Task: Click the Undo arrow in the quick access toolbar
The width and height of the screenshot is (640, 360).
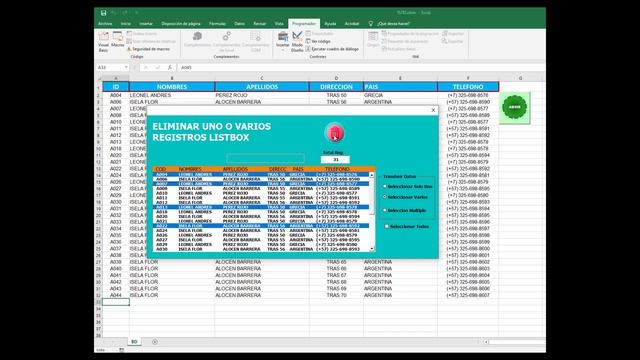Action: tap(114, 13)
